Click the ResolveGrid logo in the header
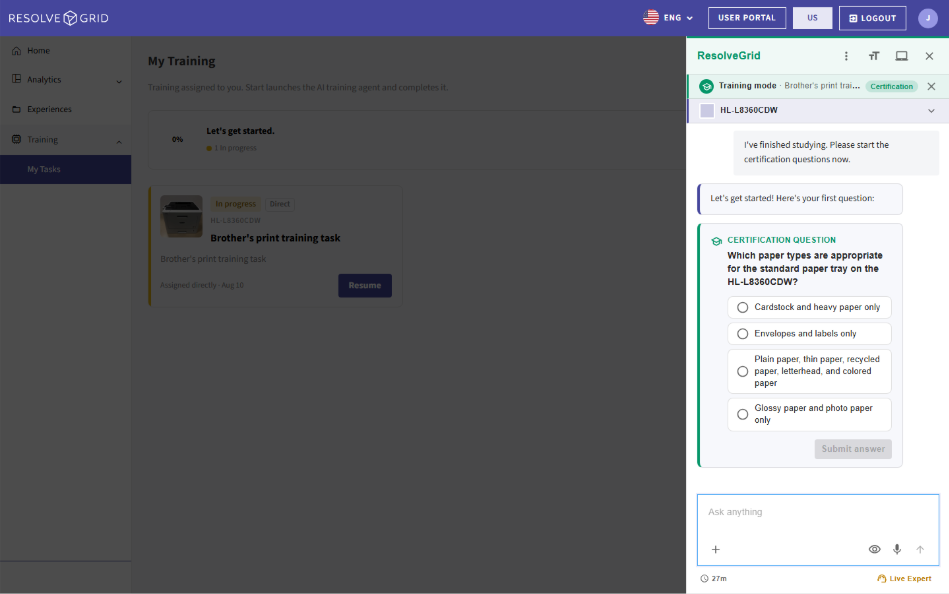The image size is (949, 594). point(59,18)
